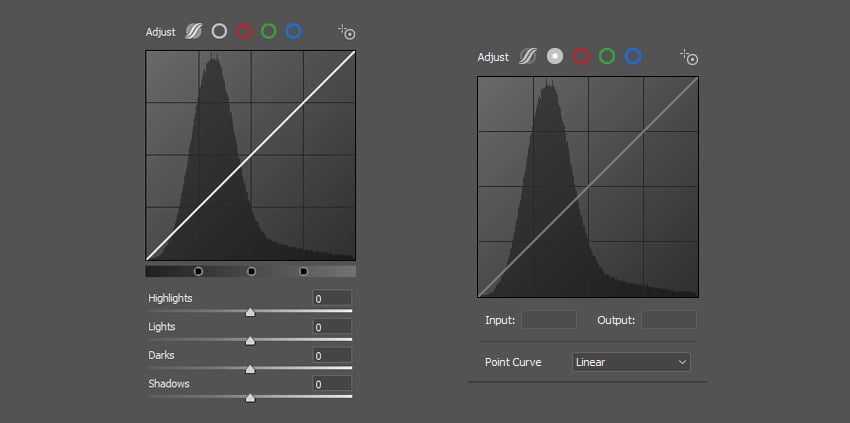Choose green channel circle in right panel
The image size is (850, 423).
607,56
